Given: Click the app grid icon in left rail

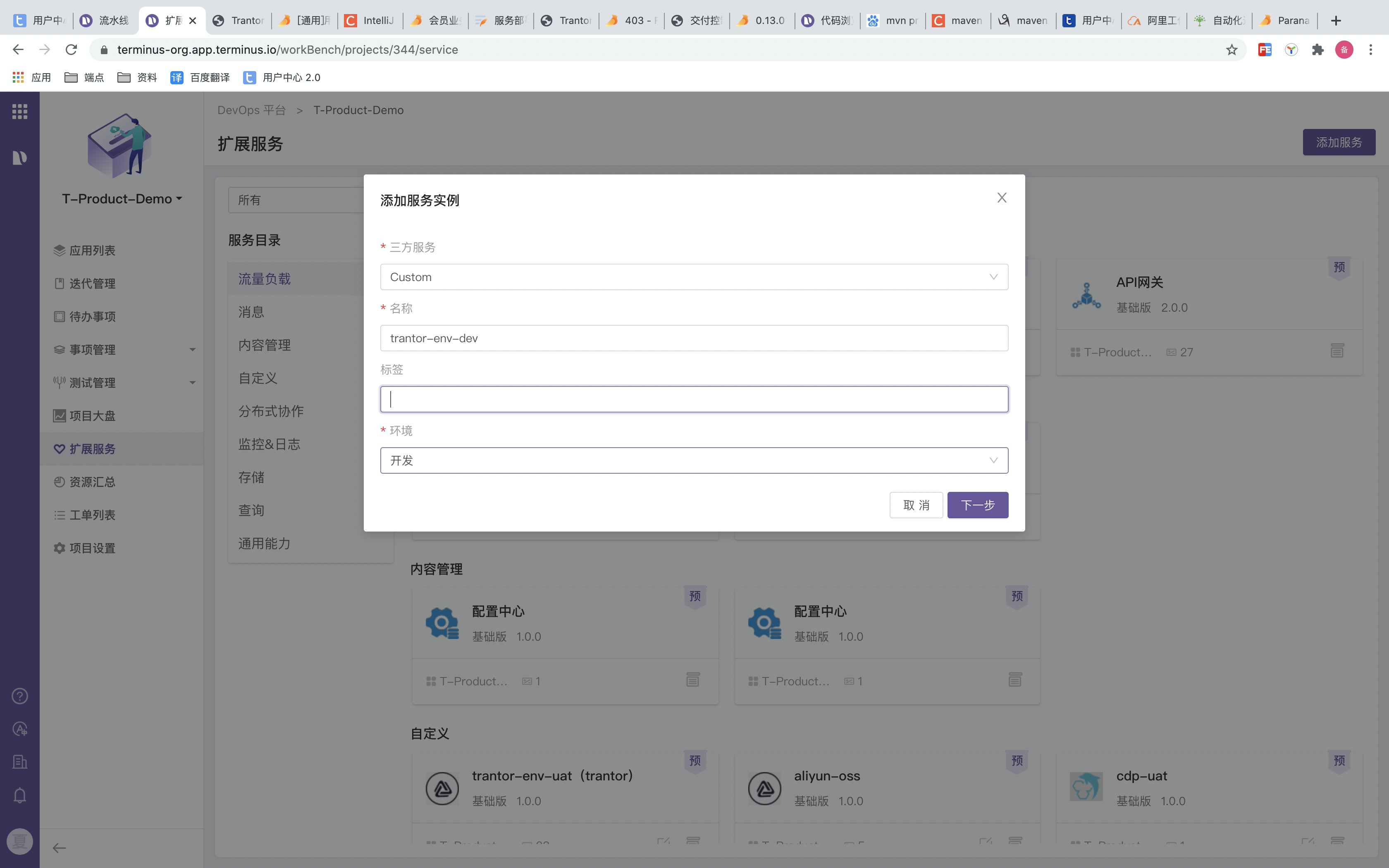Looking at the screenshot, I should pos(19,111).
